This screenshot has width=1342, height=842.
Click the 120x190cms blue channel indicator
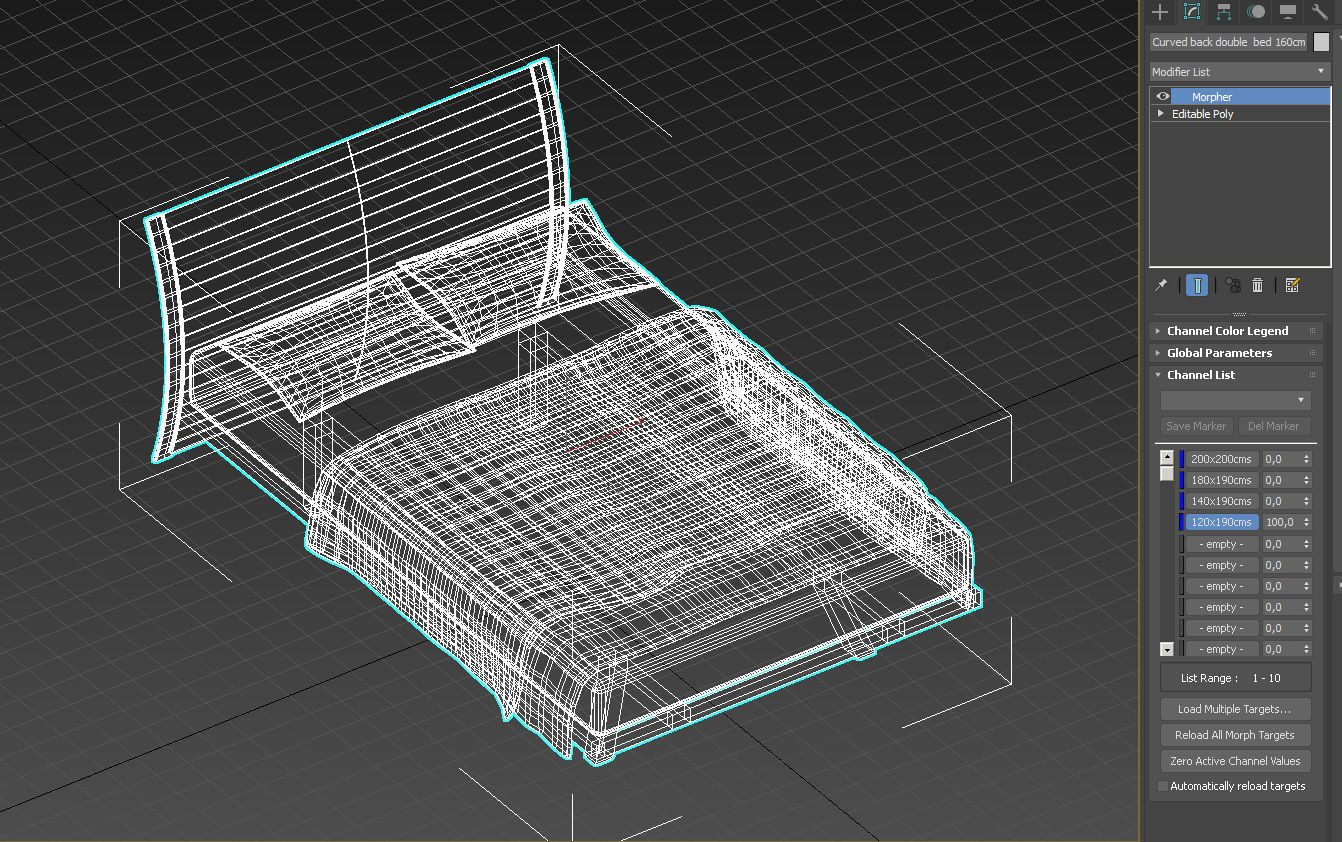tap(1181, 522)
